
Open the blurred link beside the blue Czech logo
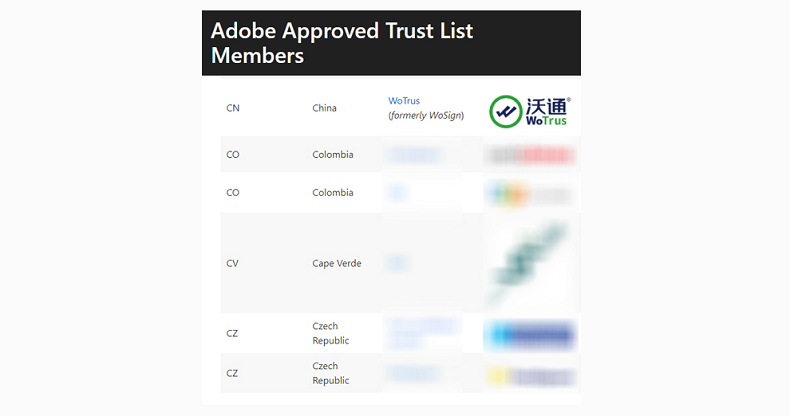point(421,333)
